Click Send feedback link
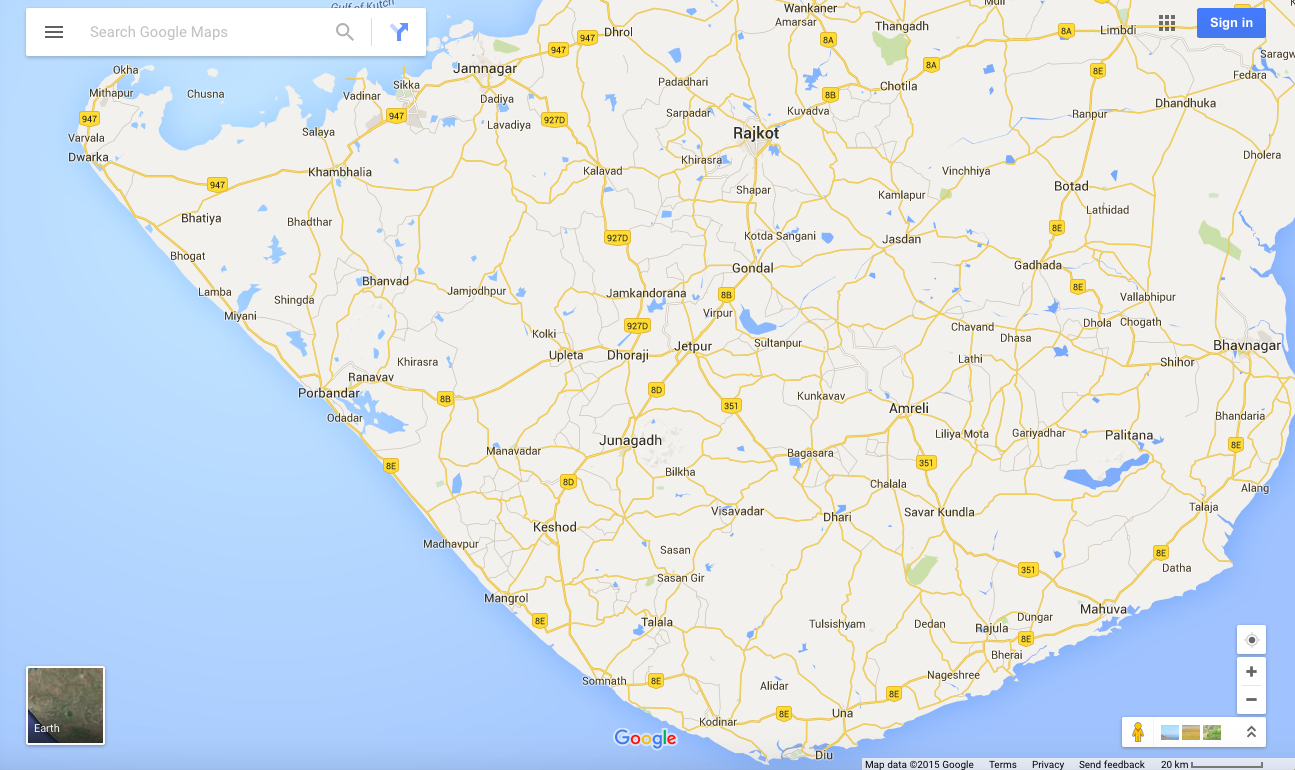This screenshot has width=1295, height=770. [1111, 765]
